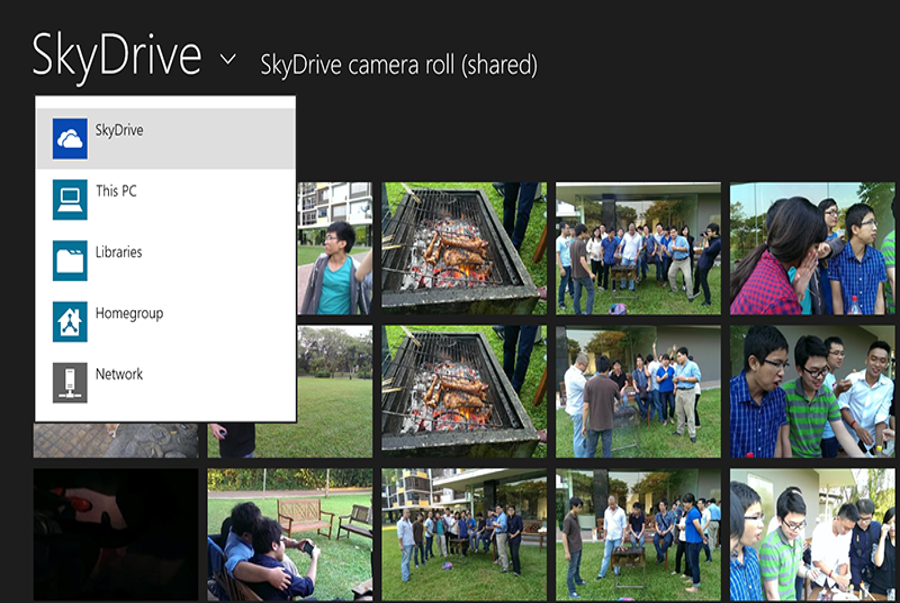Switch location to Libraries
This screenshot has height=603, width=900.
166,260
